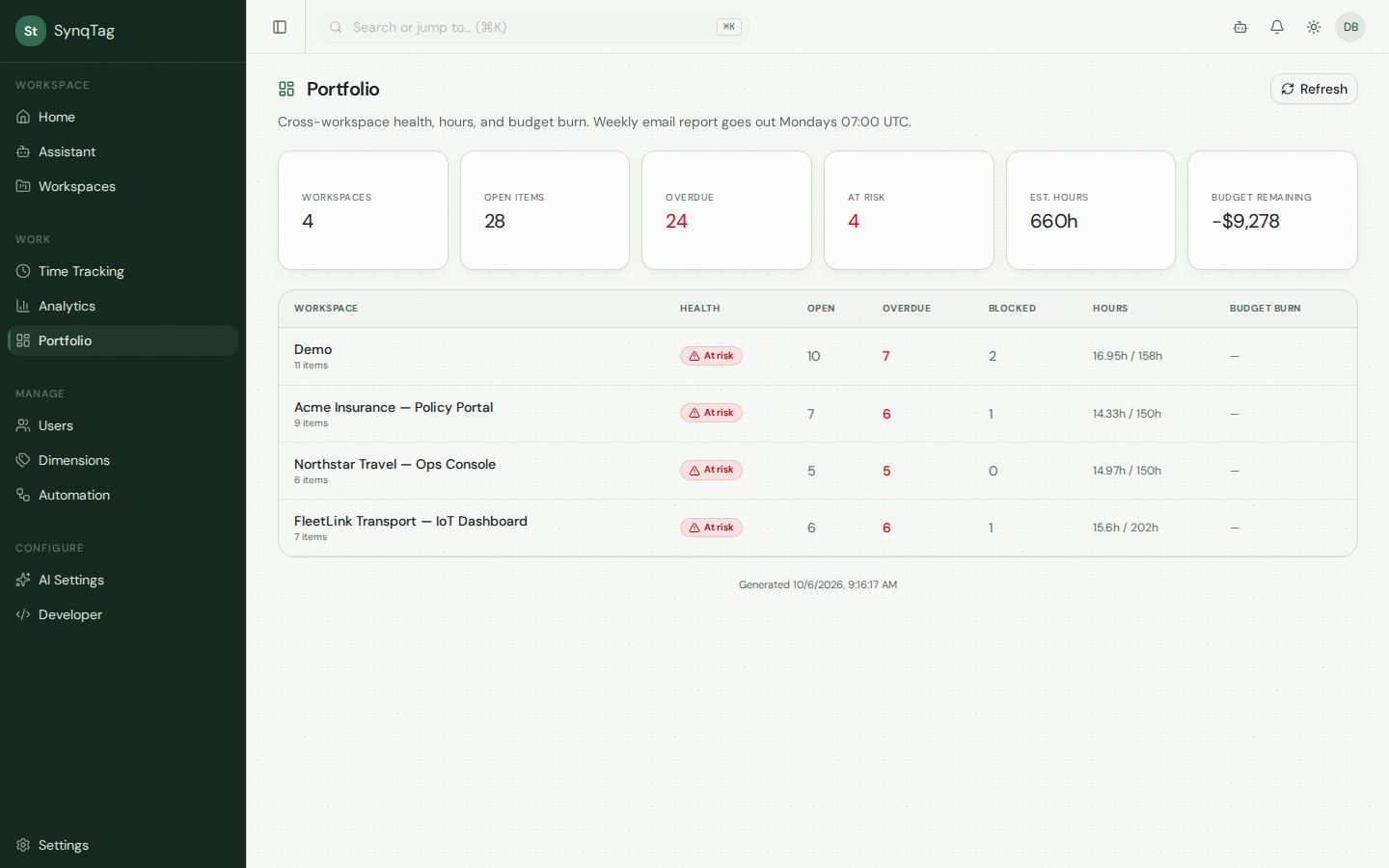Click the Home icon in sidebar

(23, 117)
